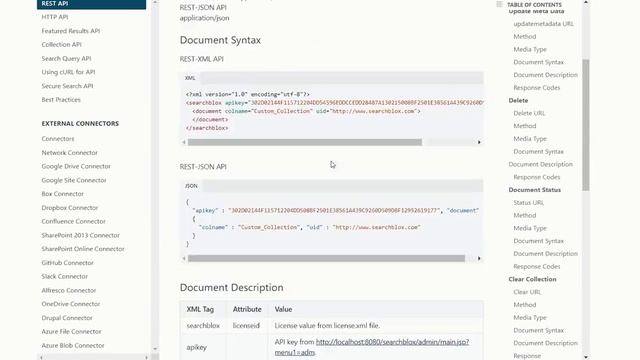Click left arrow of JSON code scrollbar
640x360 pixels.
(184, 258)
